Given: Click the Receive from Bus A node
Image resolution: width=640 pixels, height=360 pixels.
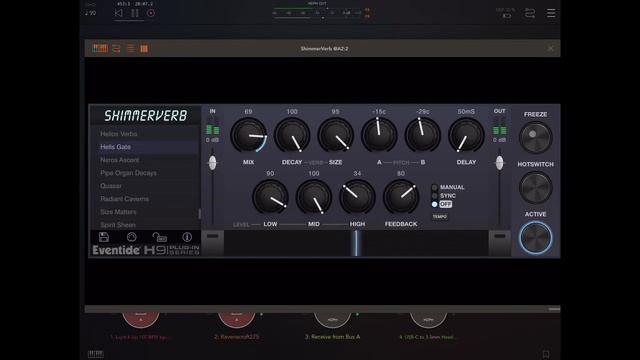Looking at the screenshot, I should pyautogui.click(x=333, y=320).
